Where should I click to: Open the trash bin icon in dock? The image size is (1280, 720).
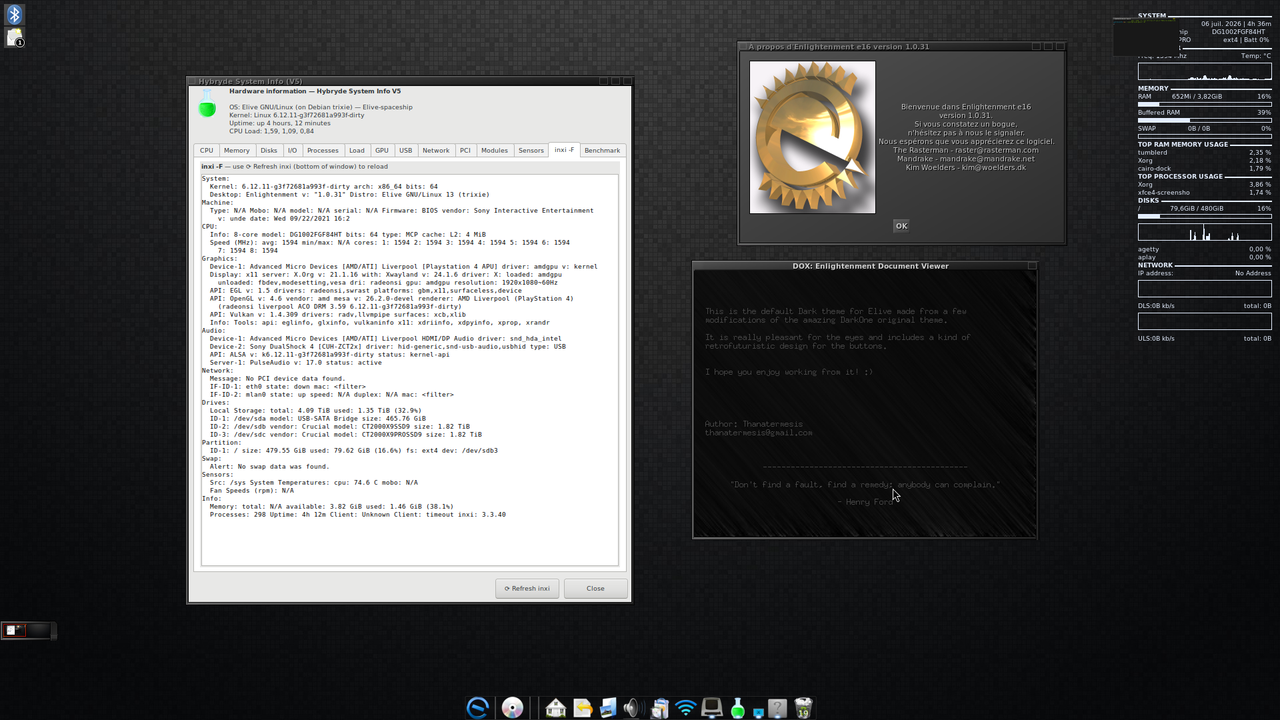803,708
